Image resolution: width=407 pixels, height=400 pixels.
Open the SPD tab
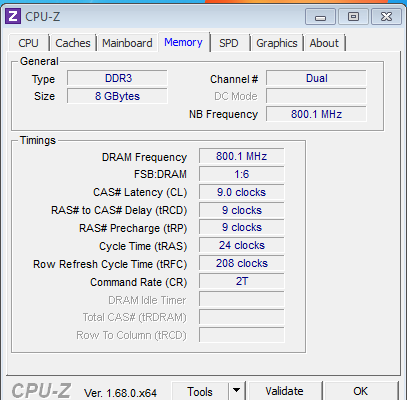(x=229, y=43)
